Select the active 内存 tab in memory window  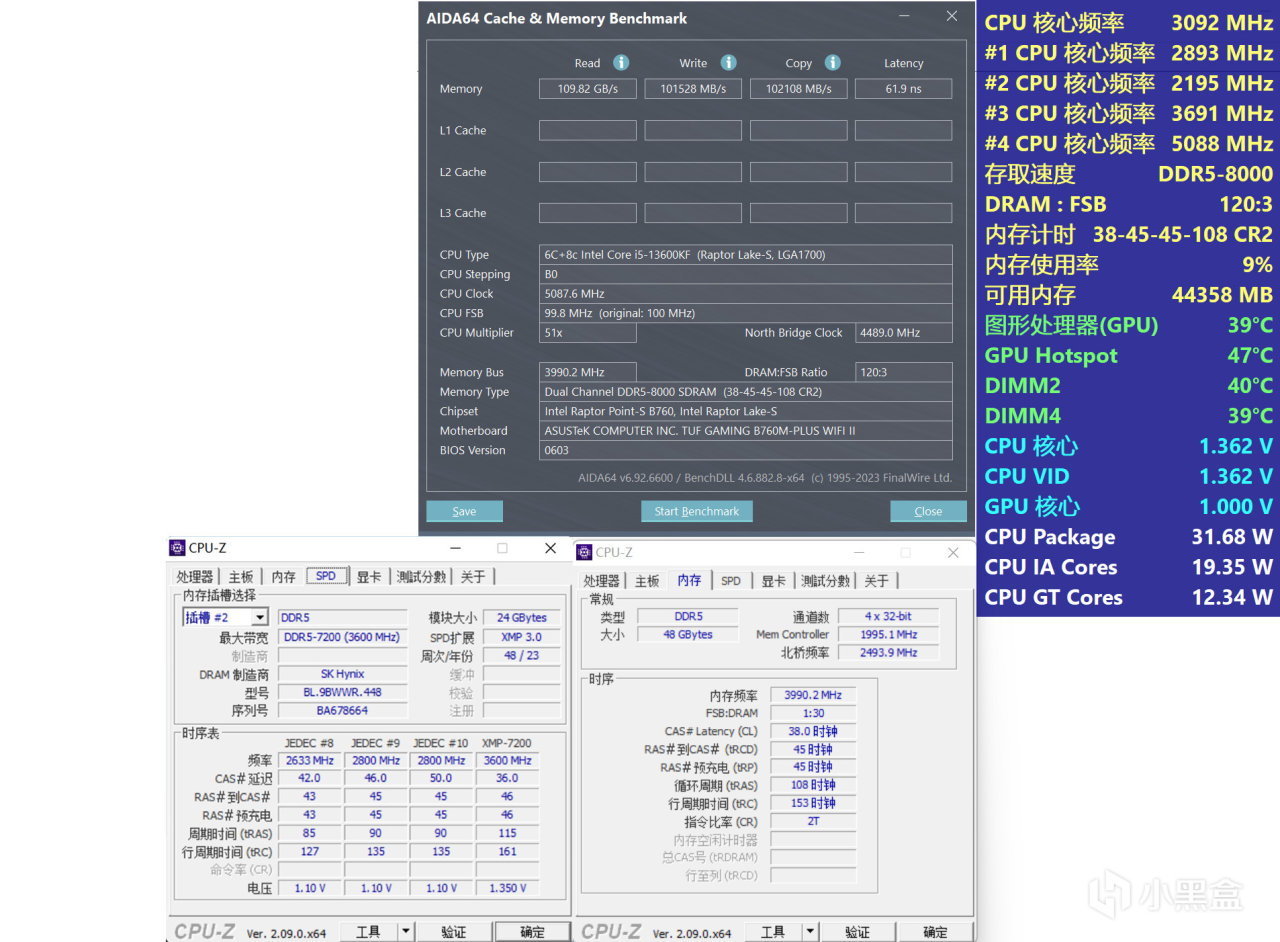coord(690,580)
